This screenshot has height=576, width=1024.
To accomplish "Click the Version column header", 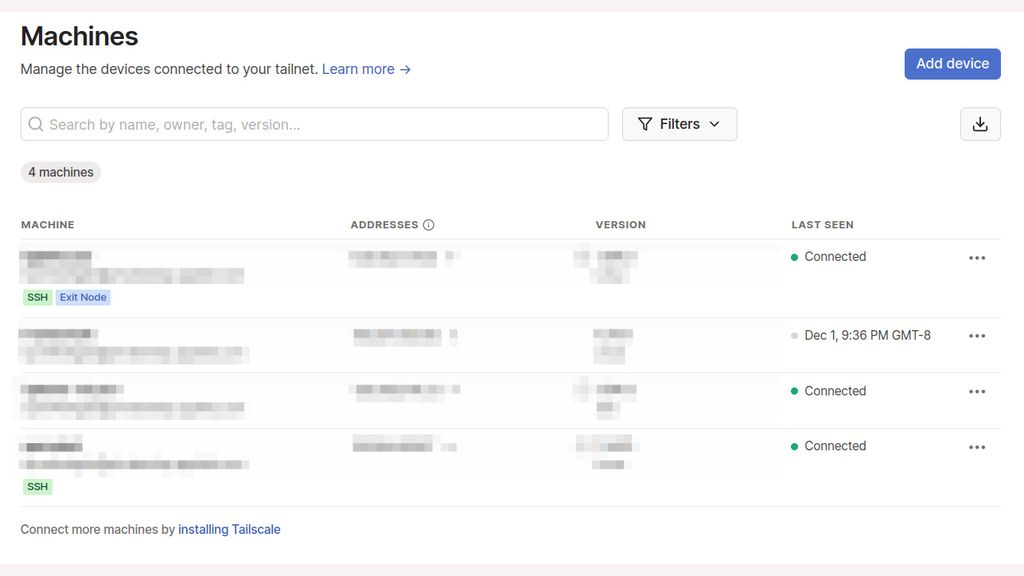I will [x=620, y=225].
